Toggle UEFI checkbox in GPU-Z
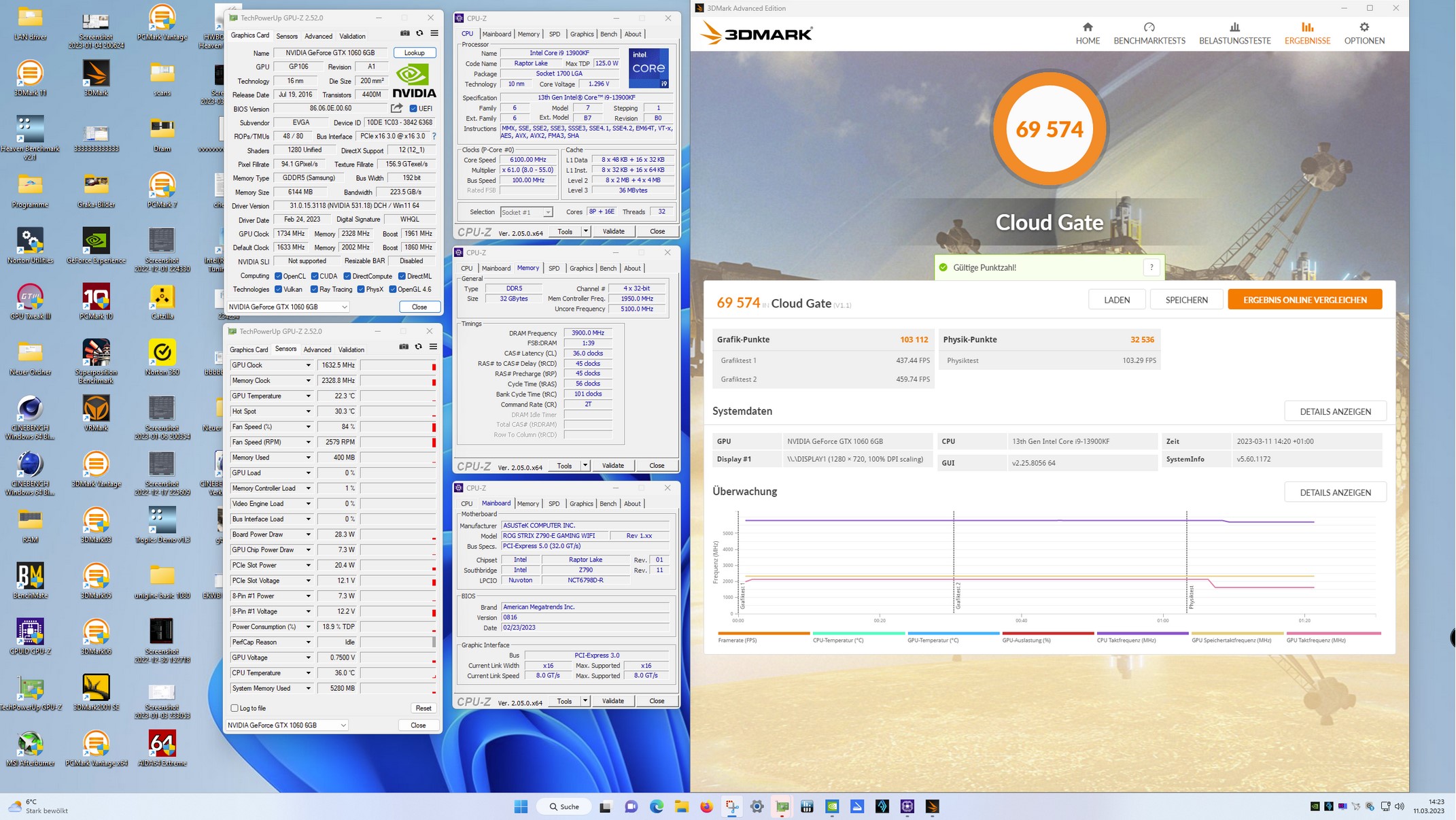This screenshot has width=1456, height=820. [x=413, y=109]
